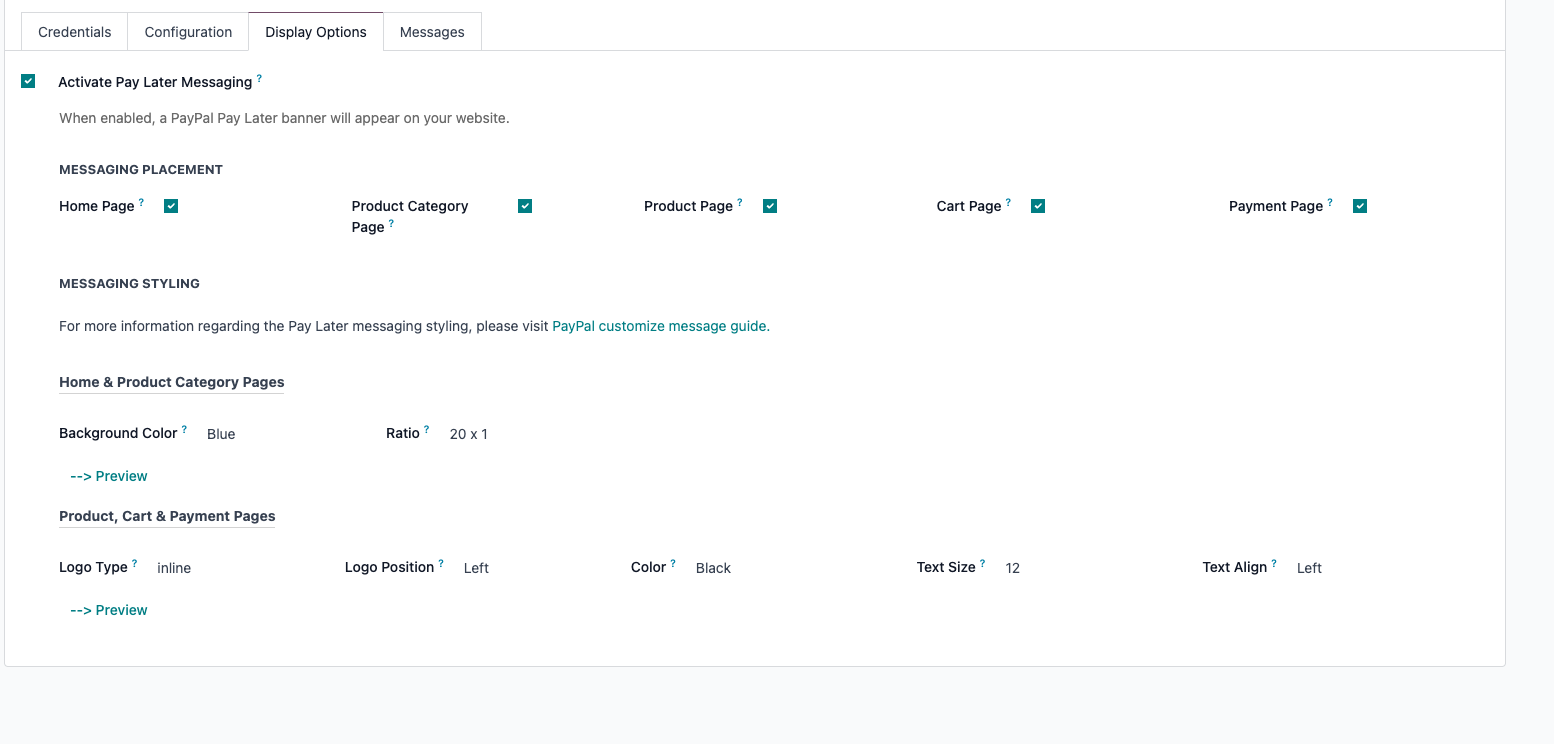Click the Product, Cart & Payment Pages heading
The image size is (1554, 744).
click(167, 516)
